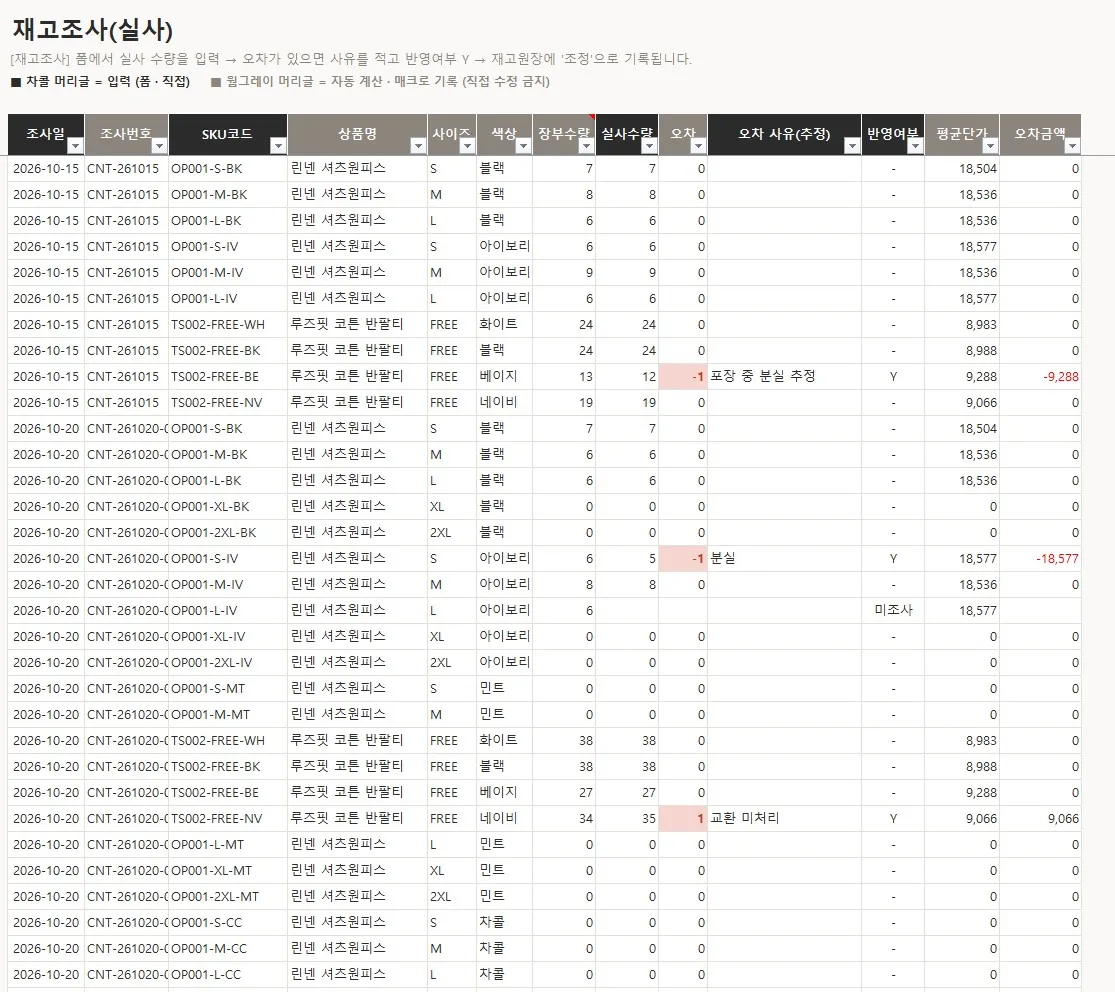1115x992 pixels.
Task: Open the 색상 column filter dropdown
Action: point(523,146)
